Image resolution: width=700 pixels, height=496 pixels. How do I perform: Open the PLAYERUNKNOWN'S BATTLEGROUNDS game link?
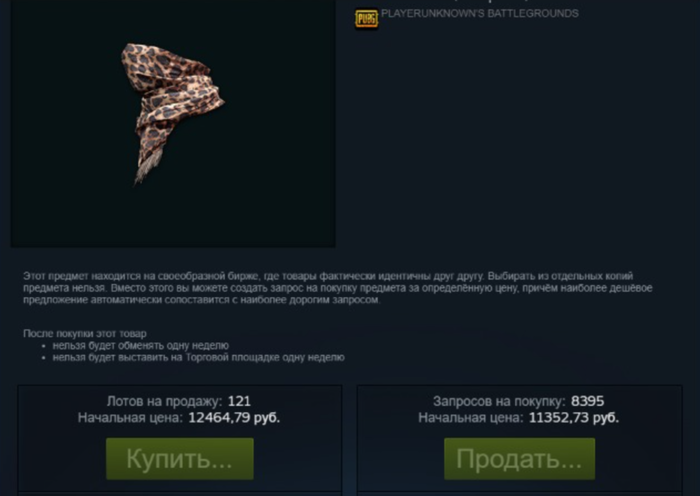[x=479, y=13]
